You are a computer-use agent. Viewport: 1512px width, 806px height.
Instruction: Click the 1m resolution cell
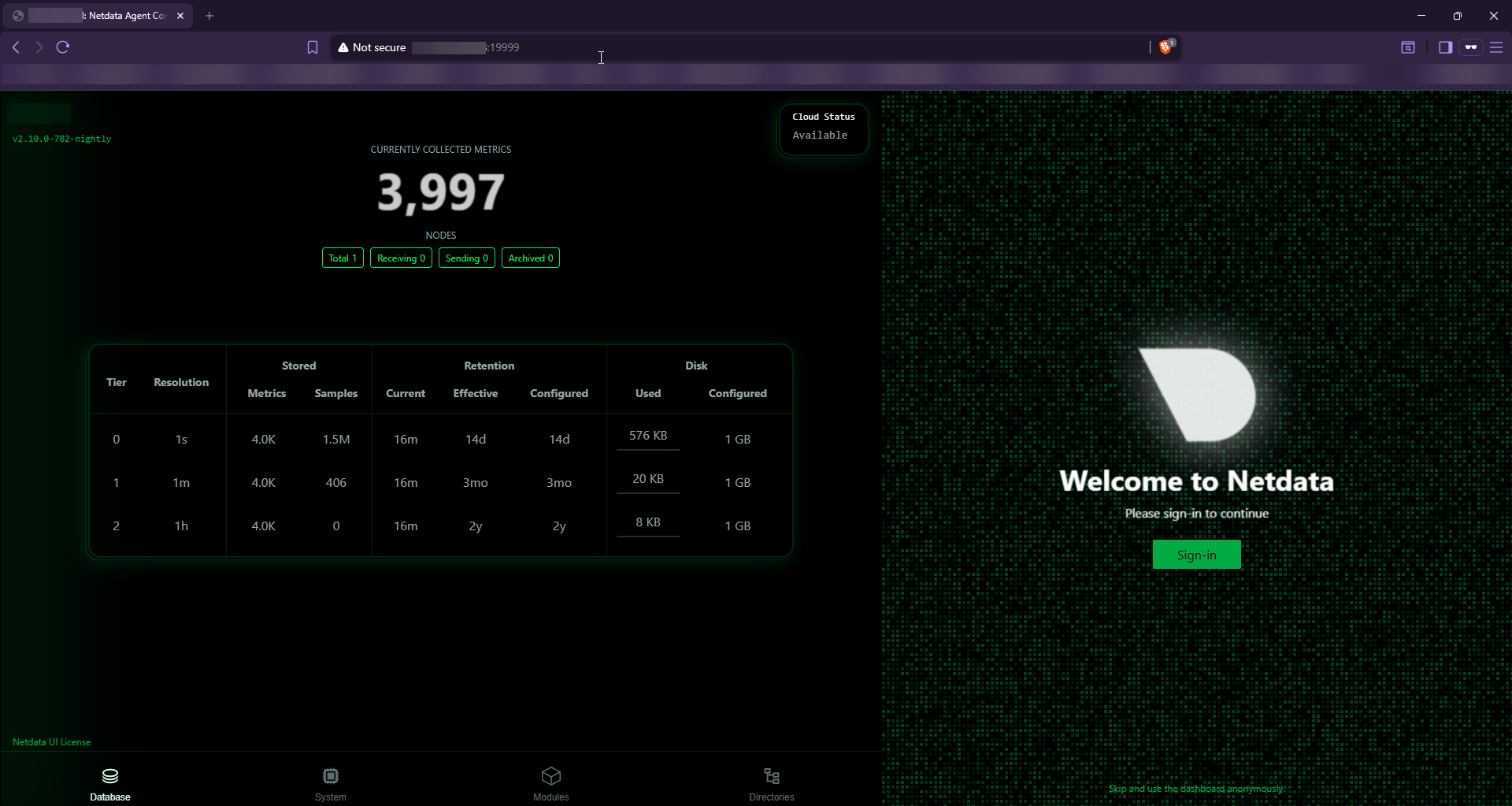[181, 482]
